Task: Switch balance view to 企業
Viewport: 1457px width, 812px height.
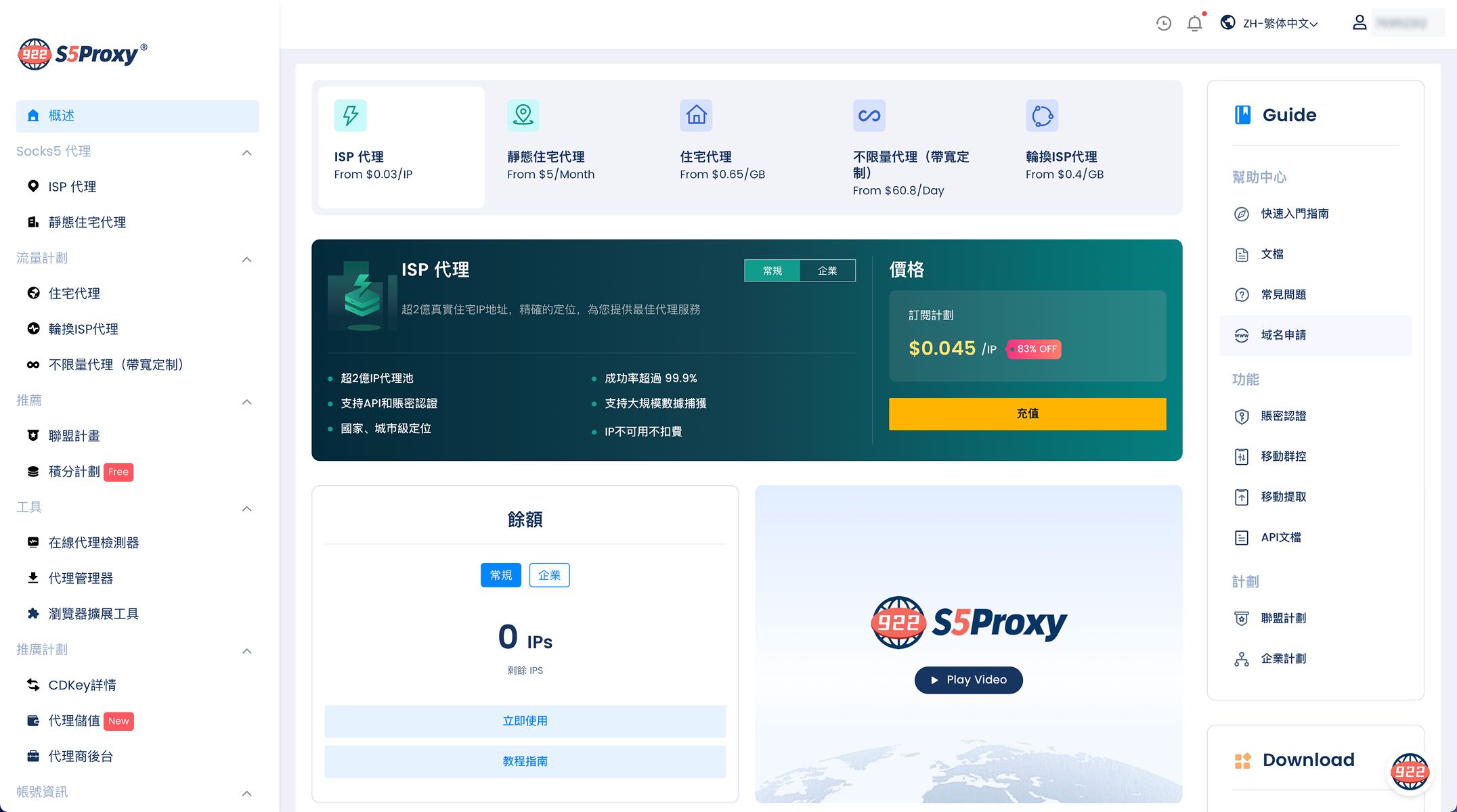Action: pos(549,574)
